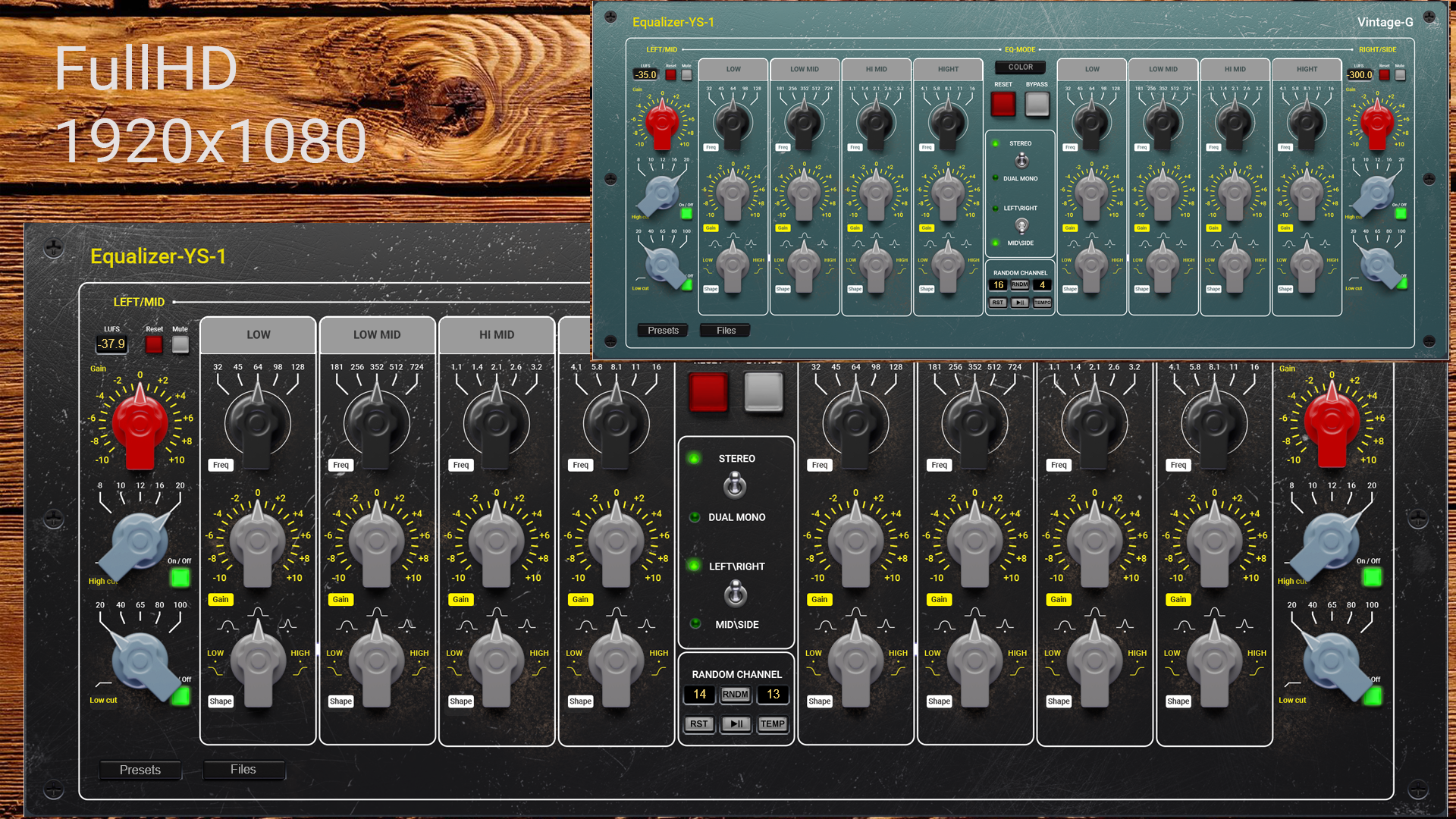Click red Gain knob in dark LEFT/MID section
Image resolution: width=1456 pixels, height=819 pixels.
click(x=140, y=425)
